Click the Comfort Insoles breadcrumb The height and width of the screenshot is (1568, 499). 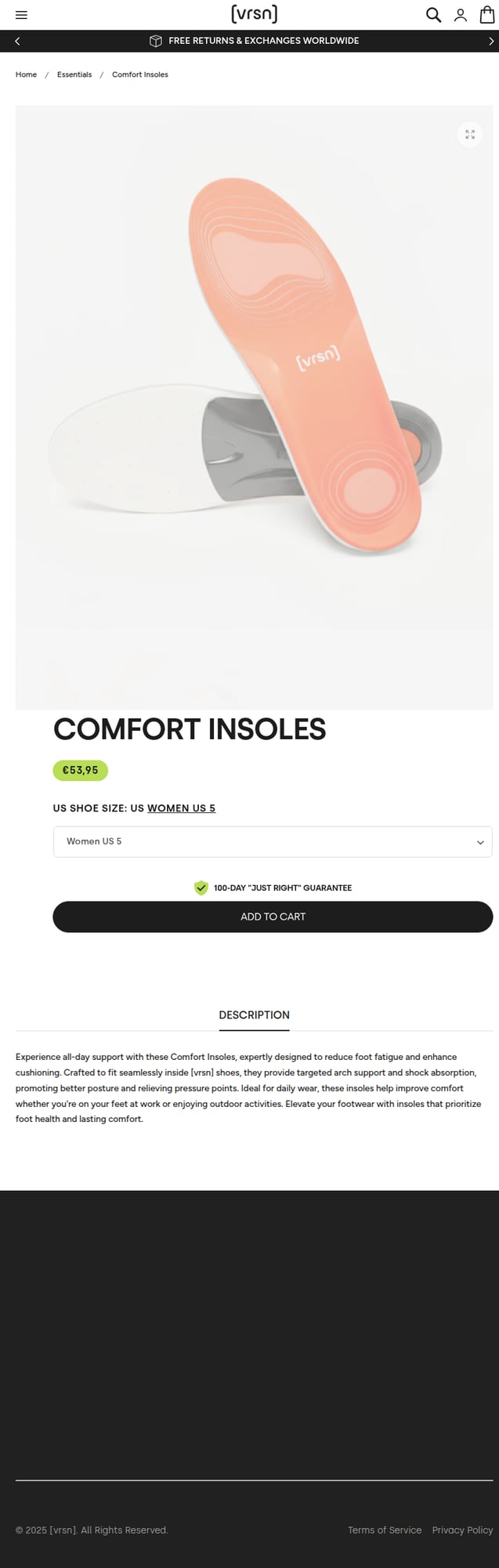(139, 74)
